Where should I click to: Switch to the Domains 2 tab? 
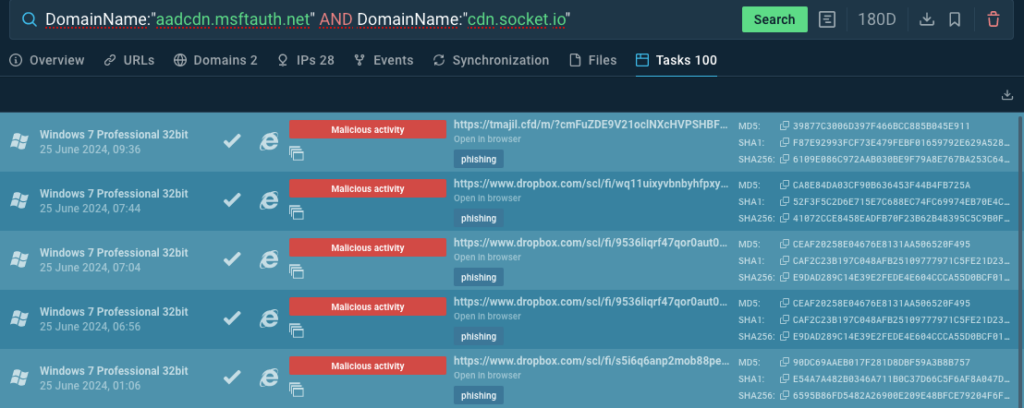point(215,61)
